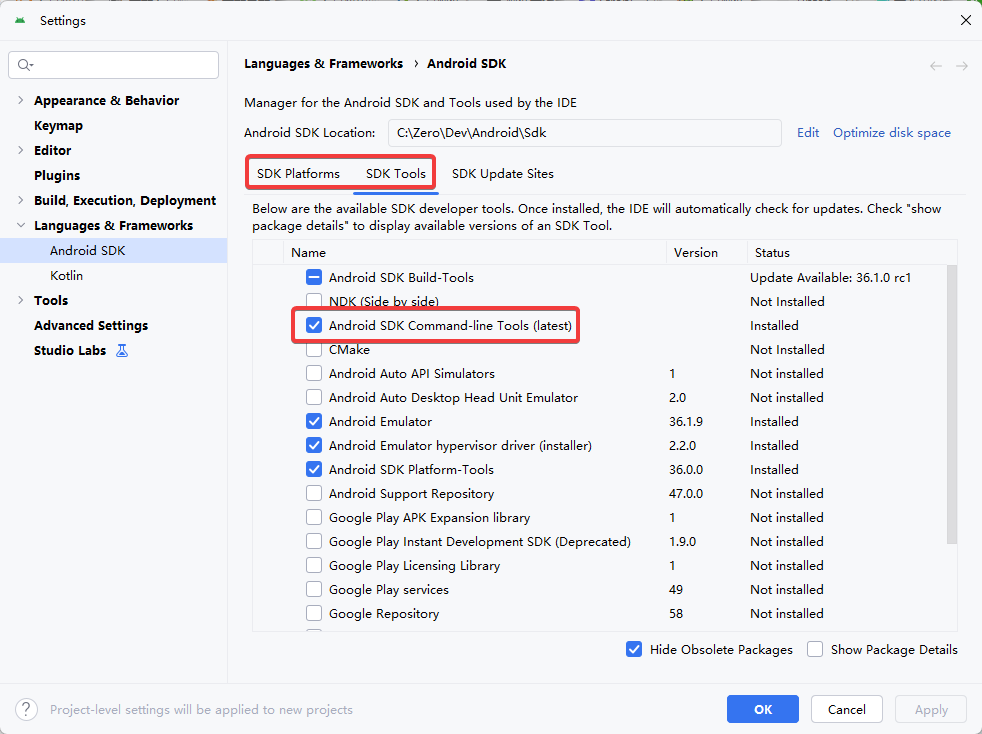
Task: Click the Not Installed status for CMake
Action: coord(787,349)
